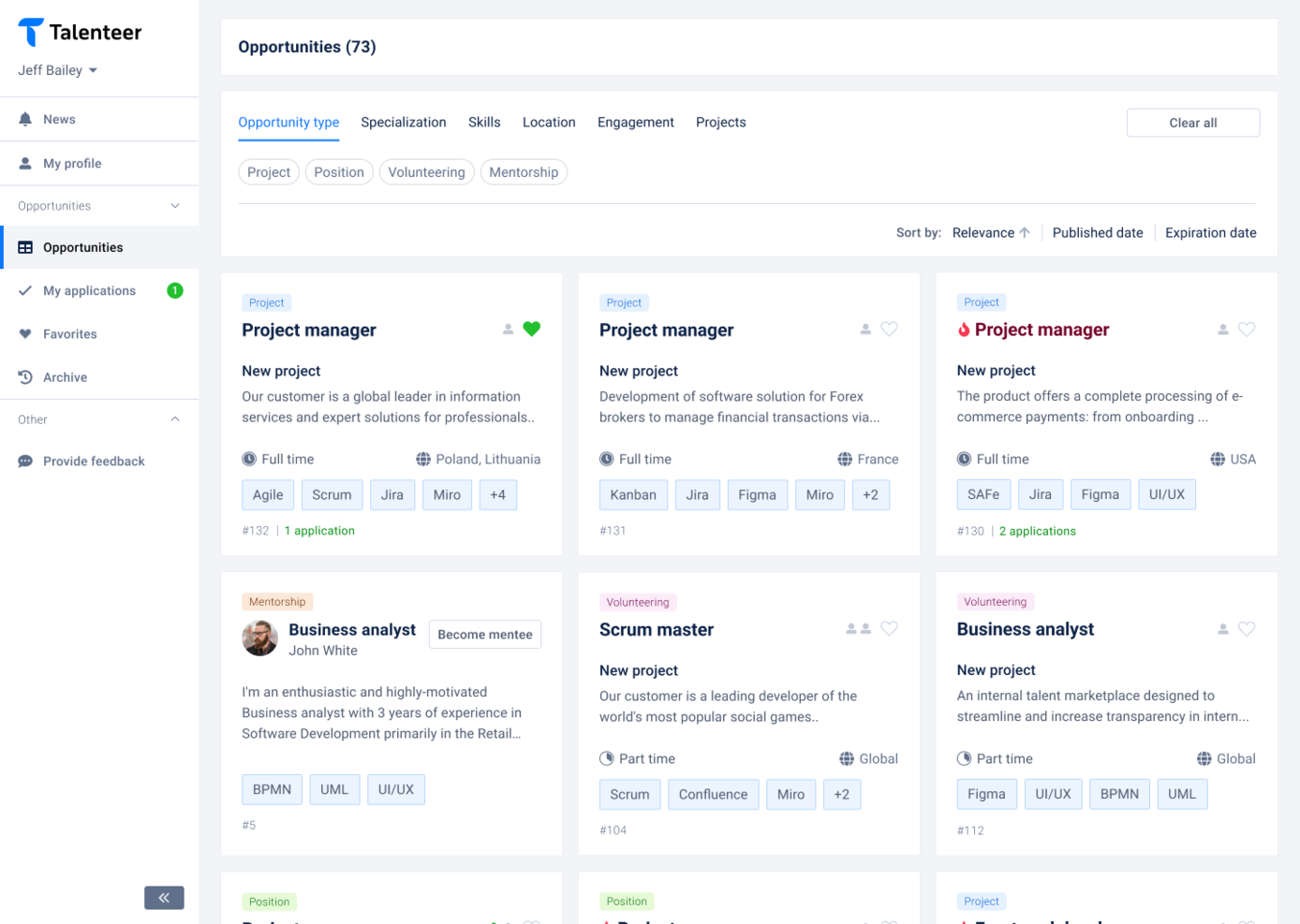1300x924 pixels.
Task: Click the Opportunities (73) heading
Action: tap(307, 47)
